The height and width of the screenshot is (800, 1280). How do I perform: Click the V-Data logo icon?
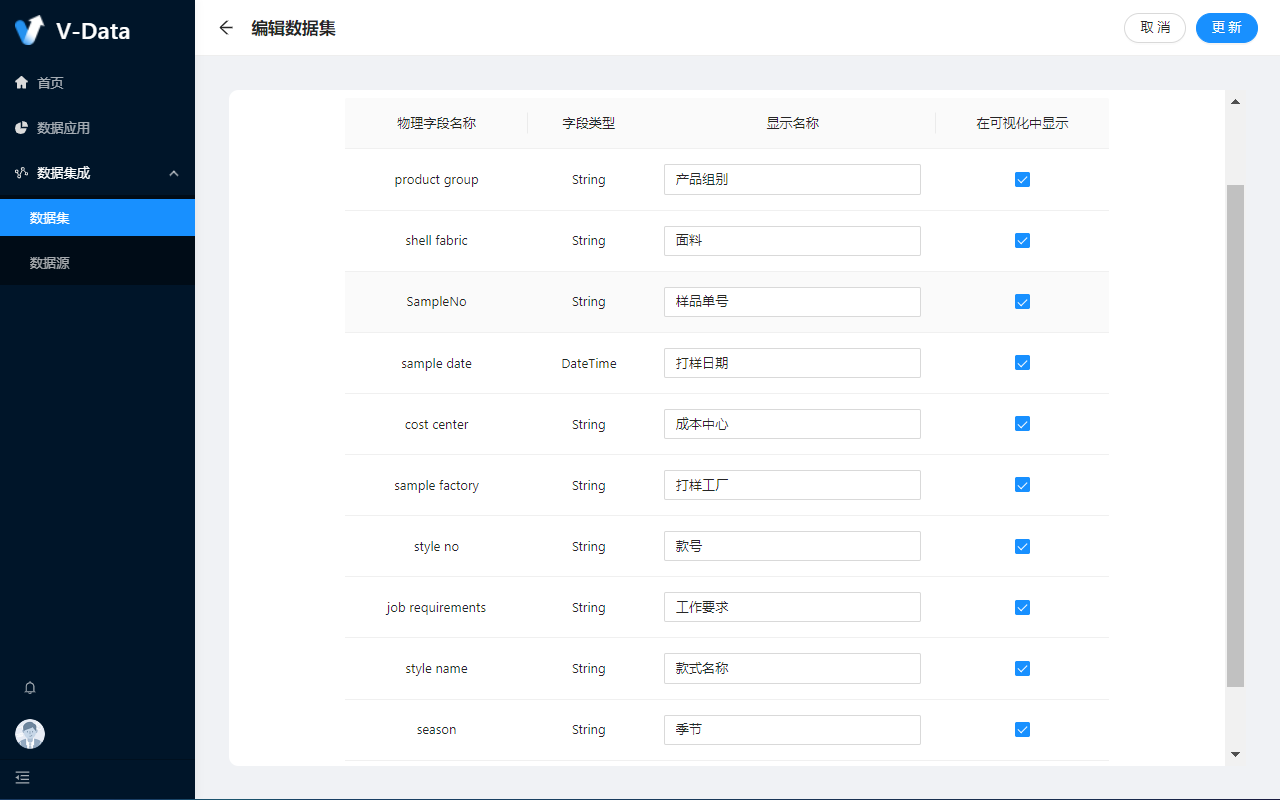pos(30,30)
